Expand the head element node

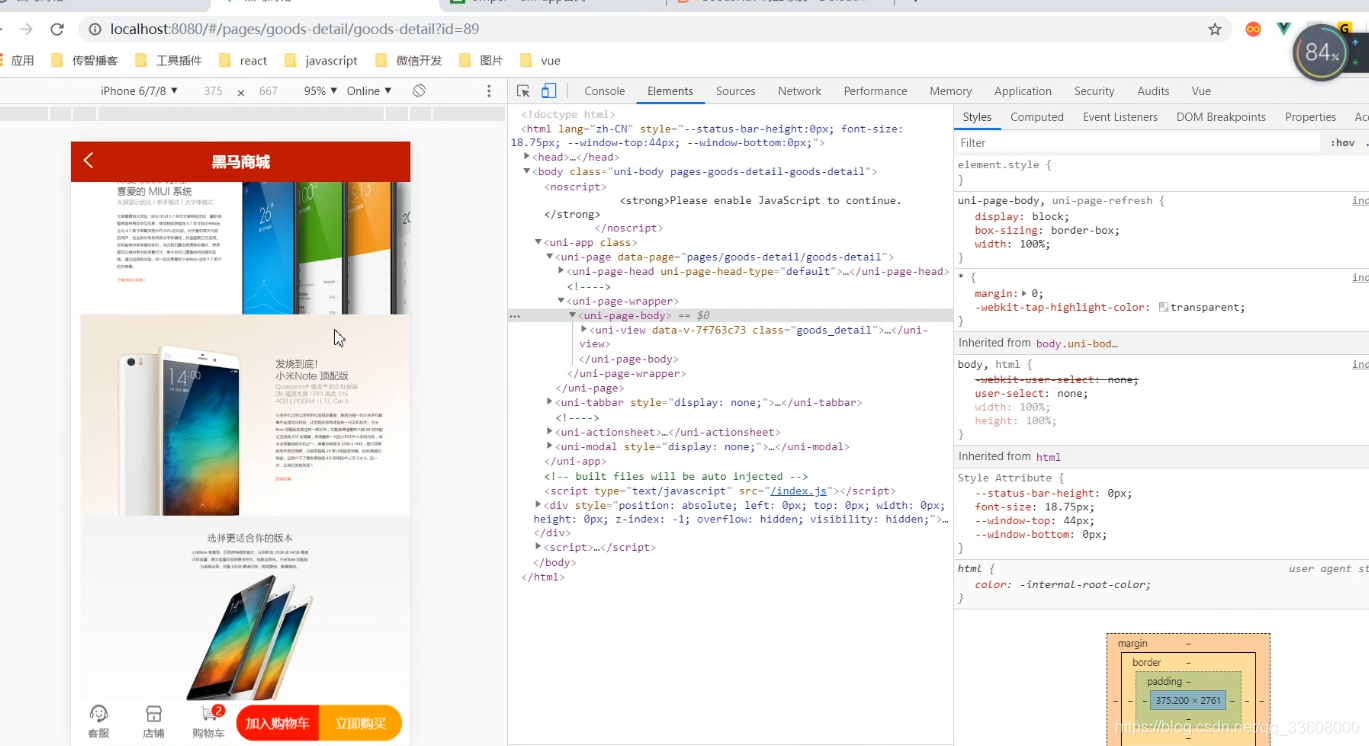point(527,157)
